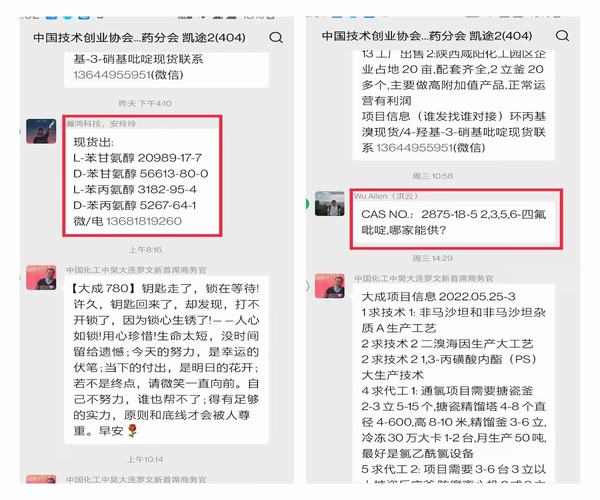Image resolution: width=600 pixels, height=500 pixels.
Task: Open the 大成项目信息 2022.05.25-3 message
Action: (x=453, y=383)
